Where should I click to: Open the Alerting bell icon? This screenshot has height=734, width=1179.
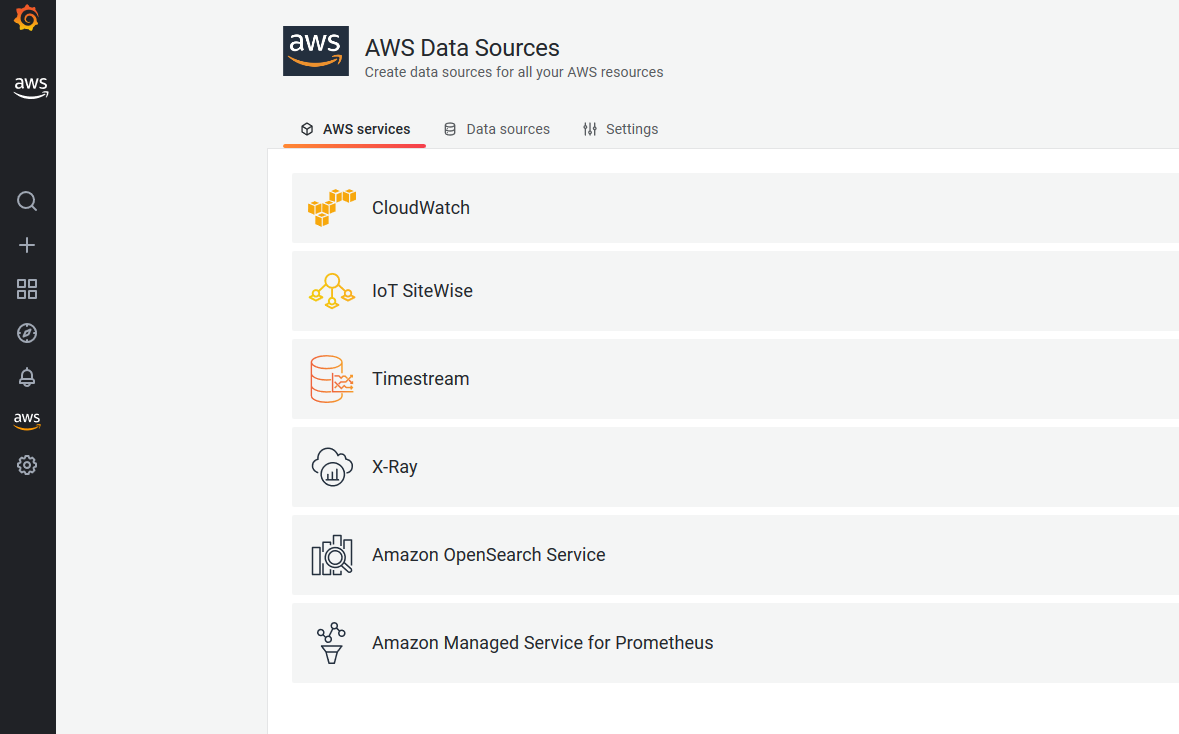point(27,377)
